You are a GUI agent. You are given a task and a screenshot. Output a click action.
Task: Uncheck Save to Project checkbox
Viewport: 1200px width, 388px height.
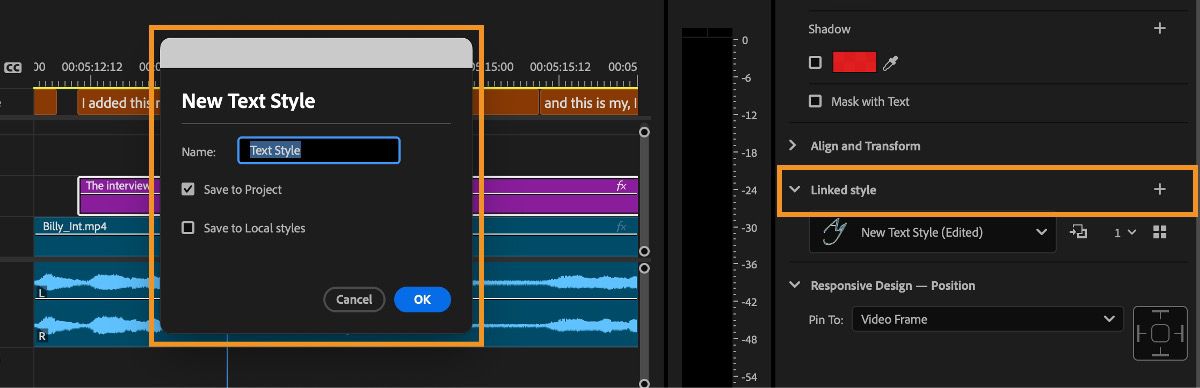click(188, 189)
